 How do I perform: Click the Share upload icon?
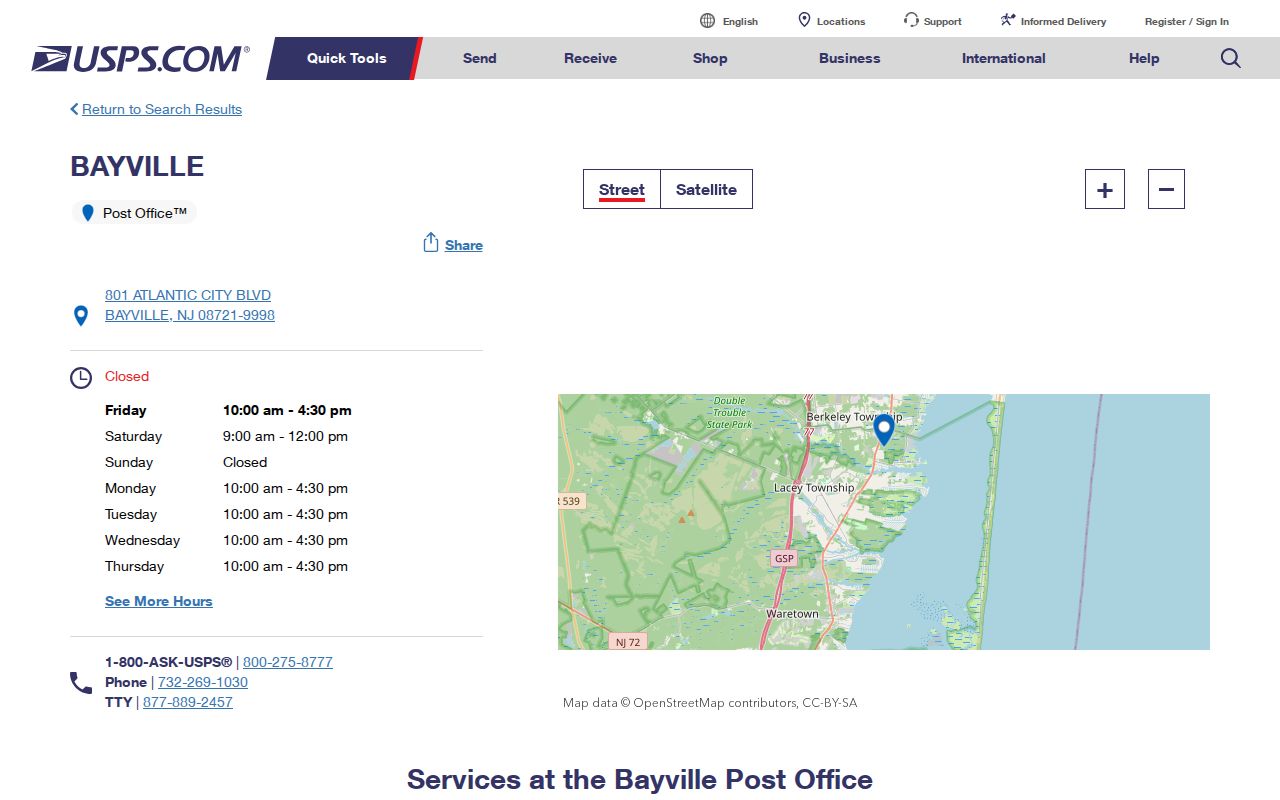coord(431,243)
